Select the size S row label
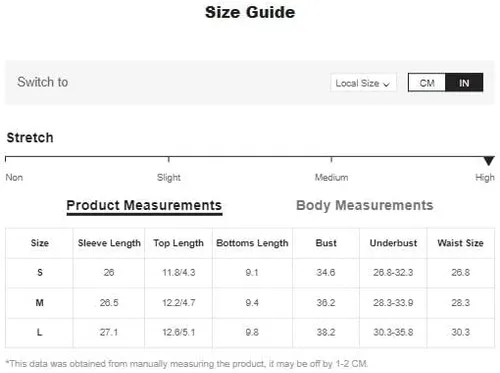Viewport: 500px width, 373px height. [x=40, y=273]
